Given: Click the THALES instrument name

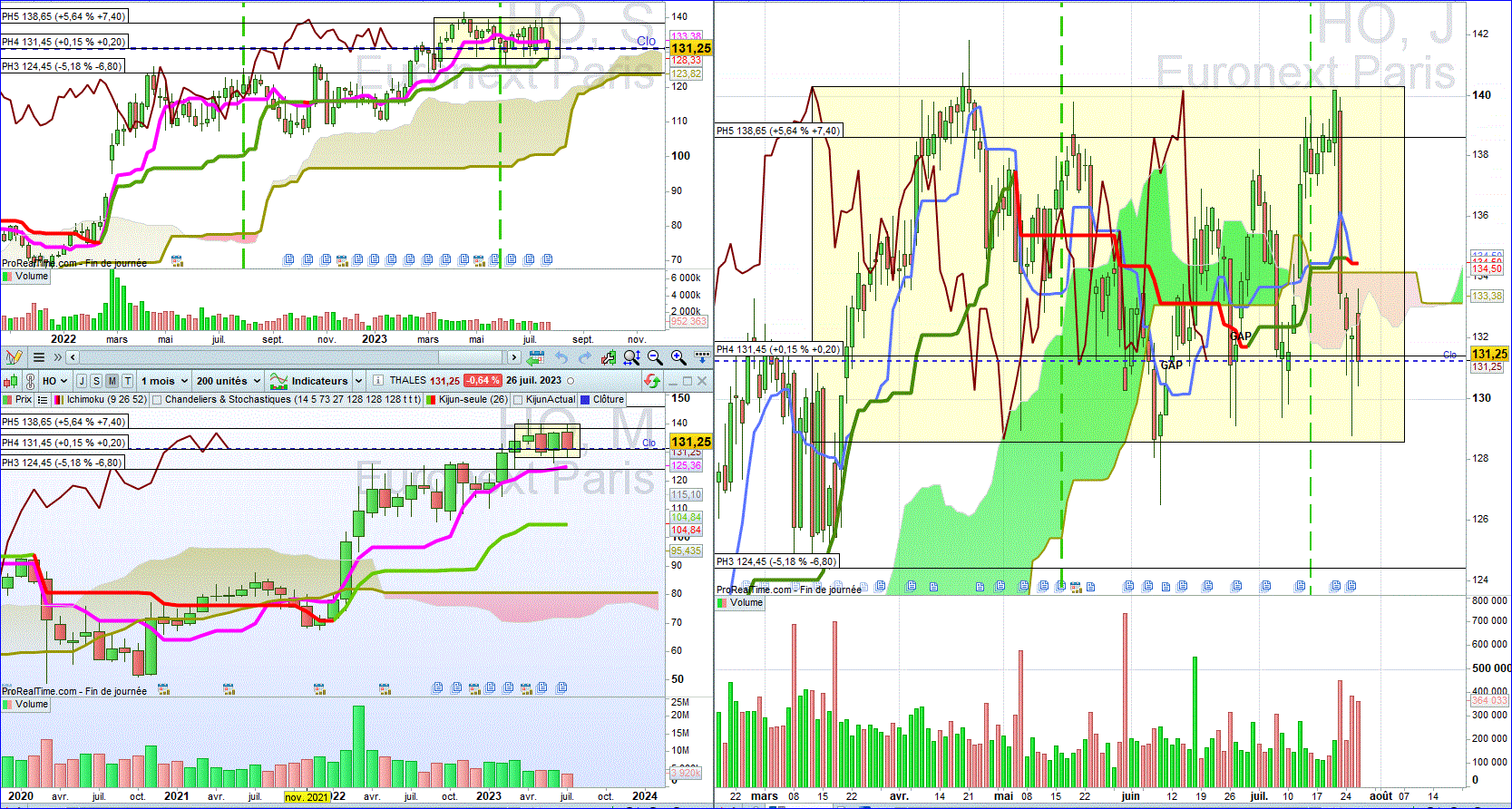Looking at the screenshot, I should (408, 381).
